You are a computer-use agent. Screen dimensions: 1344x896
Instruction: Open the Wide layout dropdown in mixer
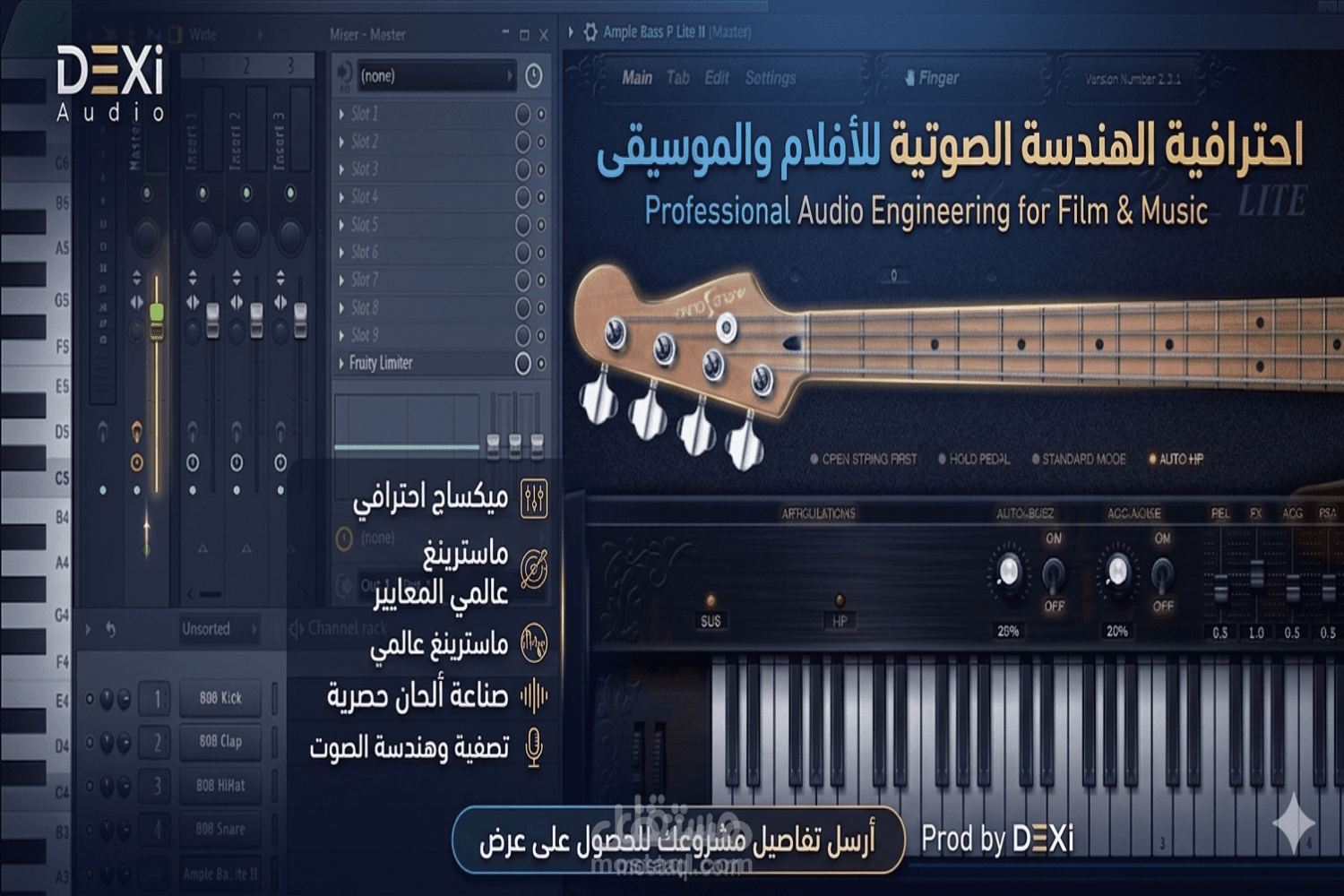226,35
